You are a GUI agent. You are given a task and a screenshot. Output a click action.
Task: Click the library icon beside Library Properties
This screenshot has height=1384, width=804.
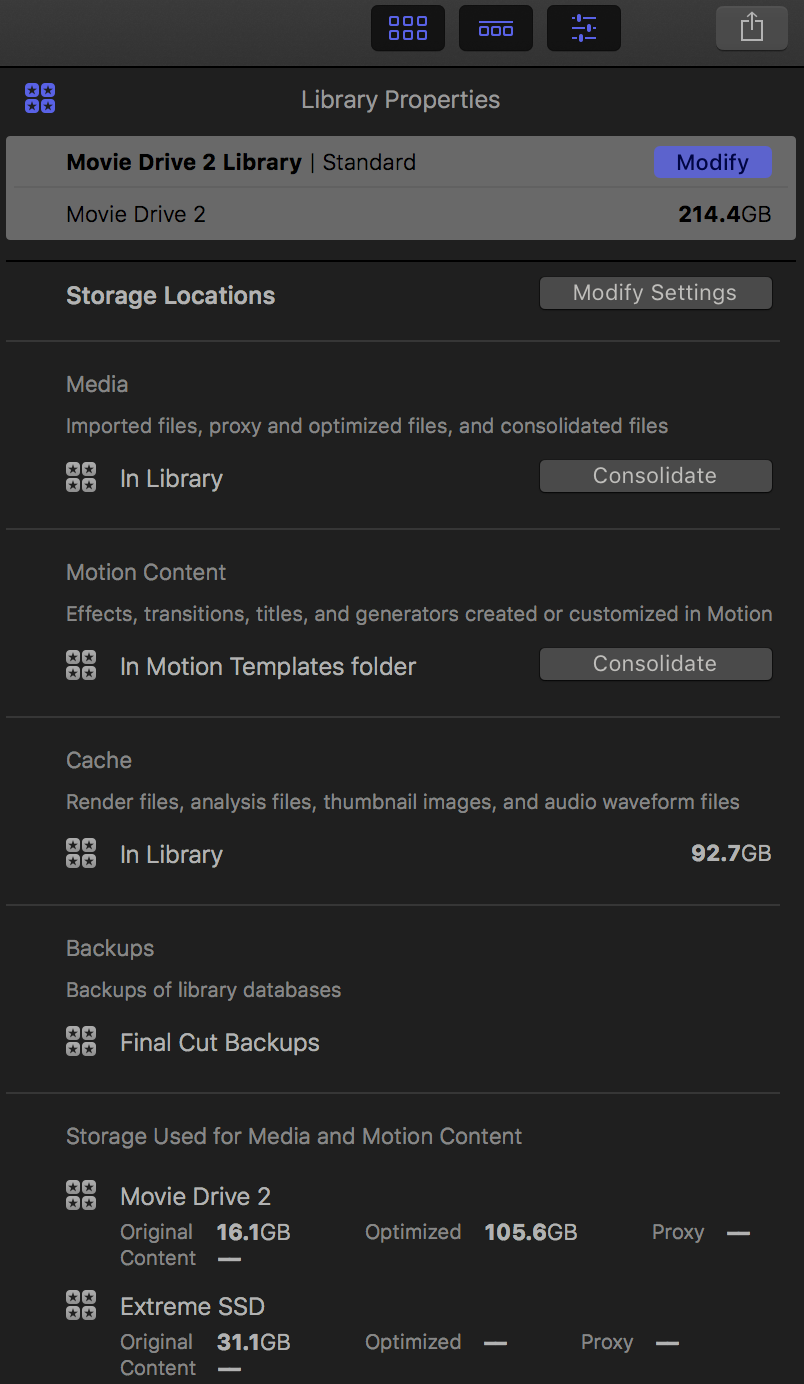(40, 99)
